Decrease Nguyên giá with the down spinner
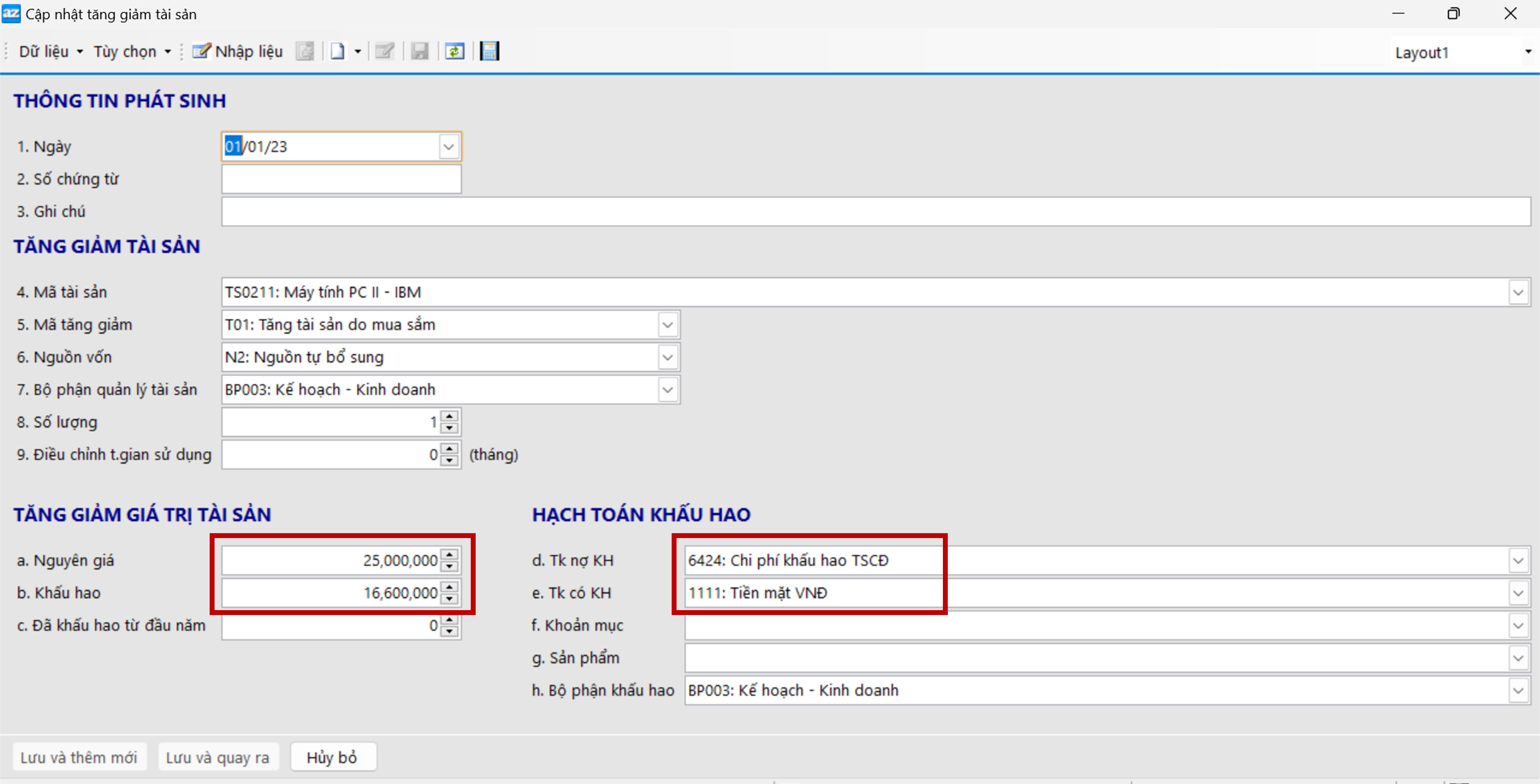 [x=449, y=566]
